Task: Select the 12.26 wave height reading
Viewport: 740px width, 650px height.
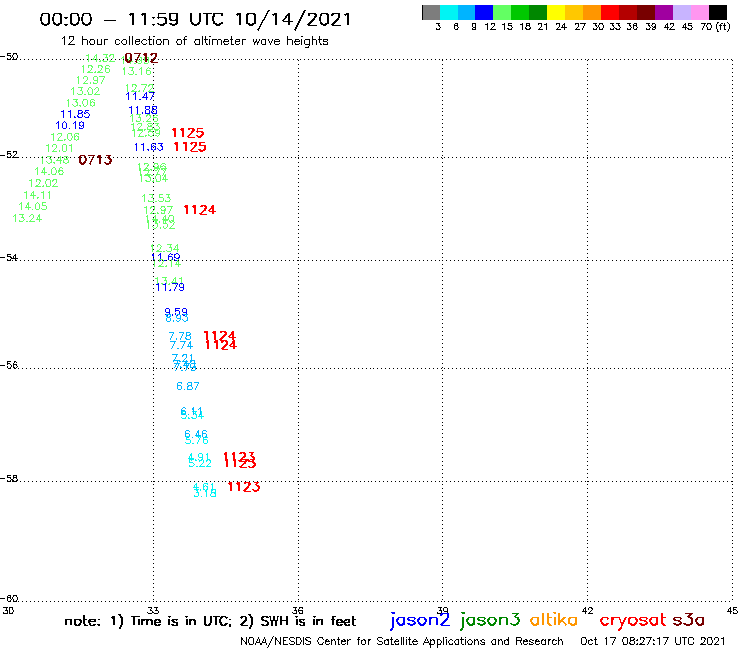Action: coord(95,69)
